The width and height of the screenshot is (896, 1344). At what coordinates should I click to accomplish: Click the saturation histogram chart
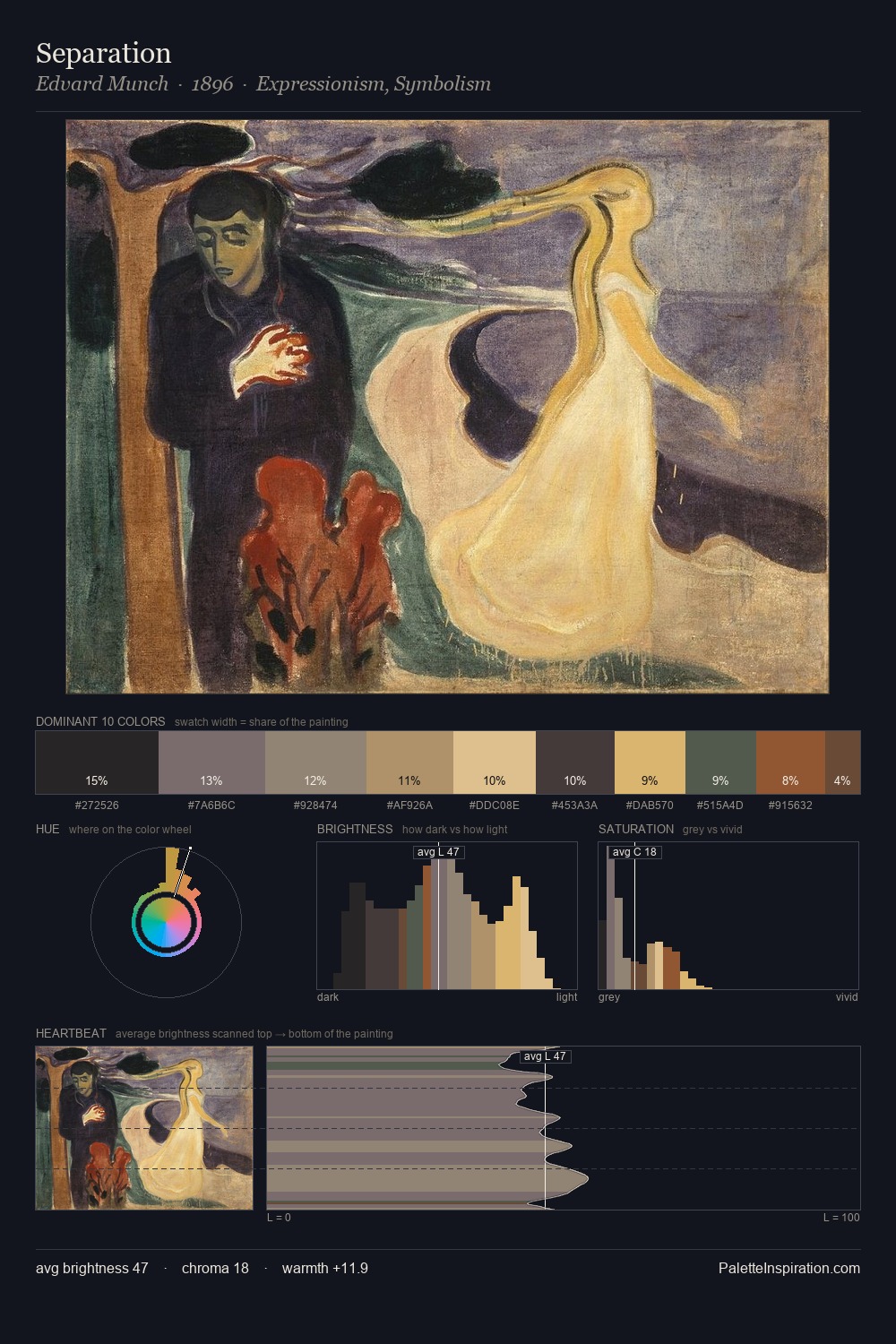point(728,916)
